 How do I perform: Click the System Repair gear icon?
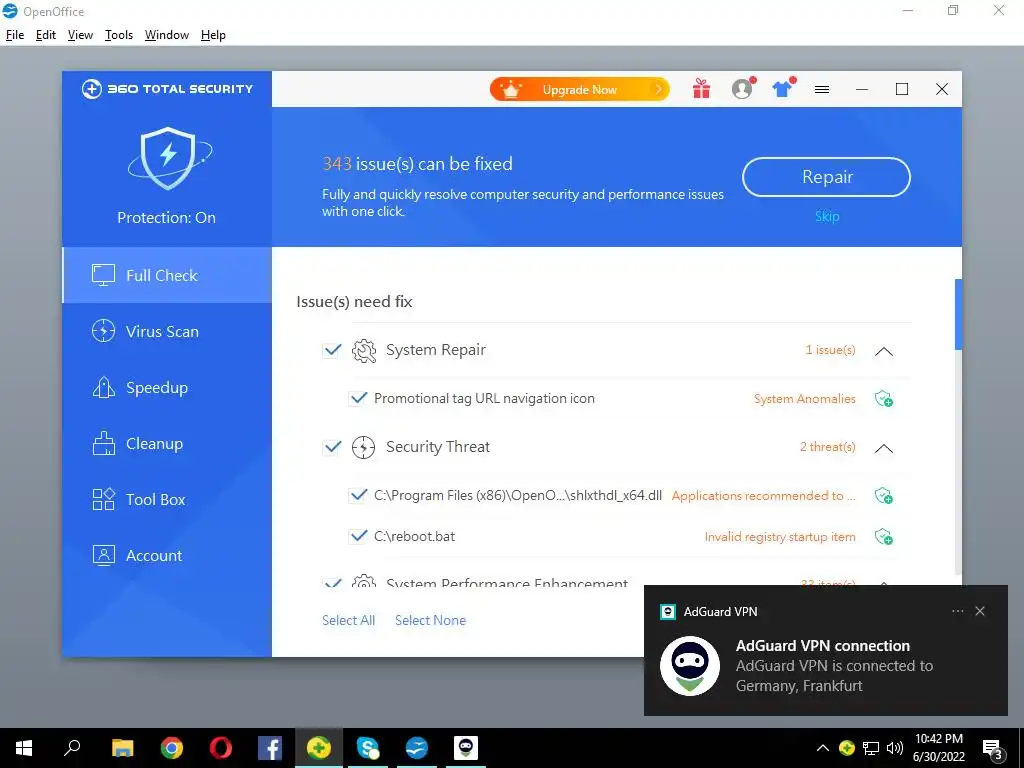click(x=364, y=351)
